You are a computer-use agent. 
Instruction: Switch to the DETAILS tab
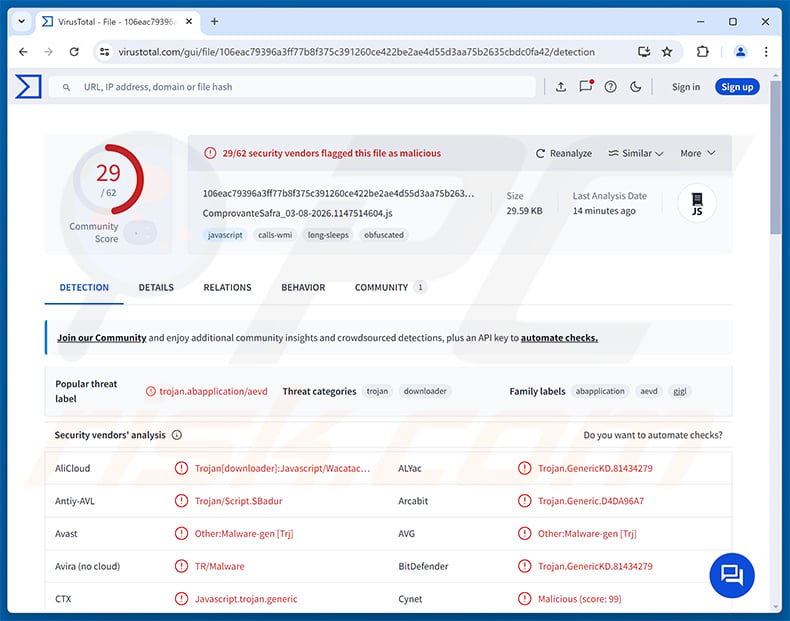click(x=156, y=288)
